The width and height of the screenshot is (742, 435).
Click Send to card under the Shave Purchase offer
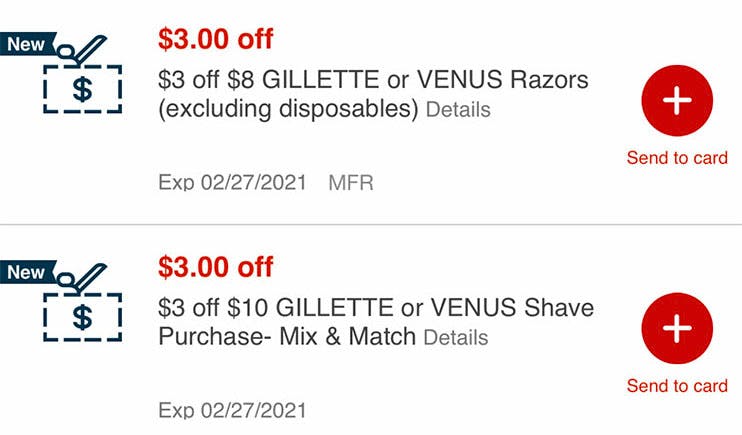pyautogui.click(x=677, y=386)
